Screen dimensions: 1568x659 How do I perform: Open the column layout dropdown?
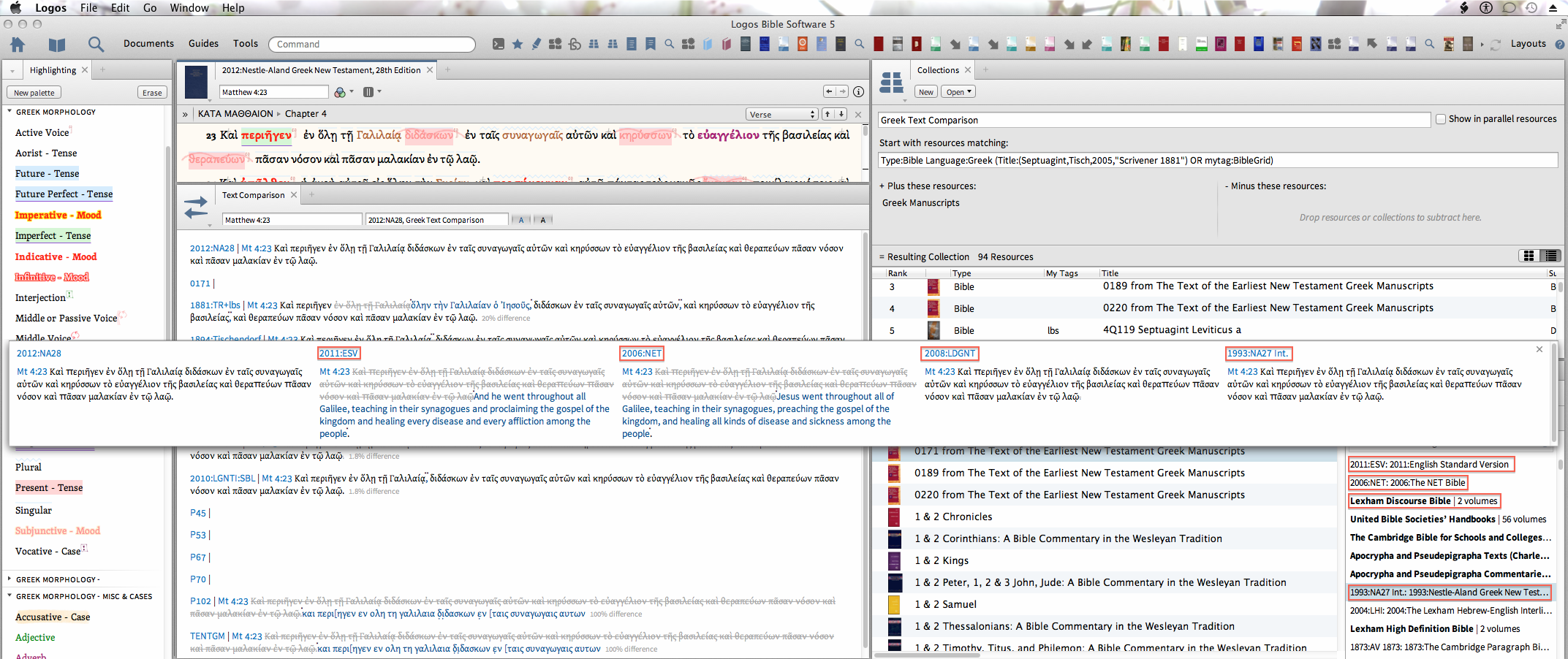pyautogui.click(x=372, y=92)
